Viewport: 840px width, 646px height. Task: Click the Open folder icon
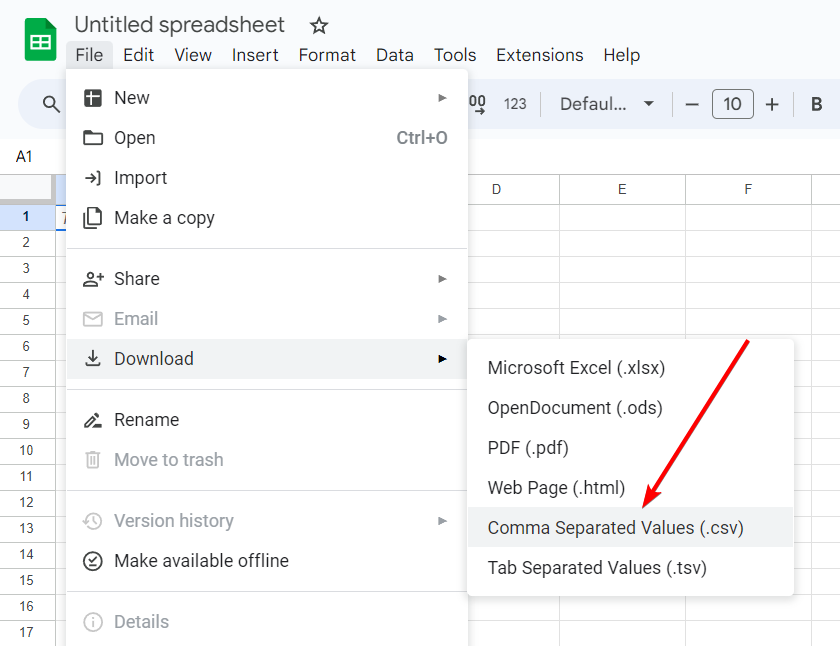tap(93, 138)
